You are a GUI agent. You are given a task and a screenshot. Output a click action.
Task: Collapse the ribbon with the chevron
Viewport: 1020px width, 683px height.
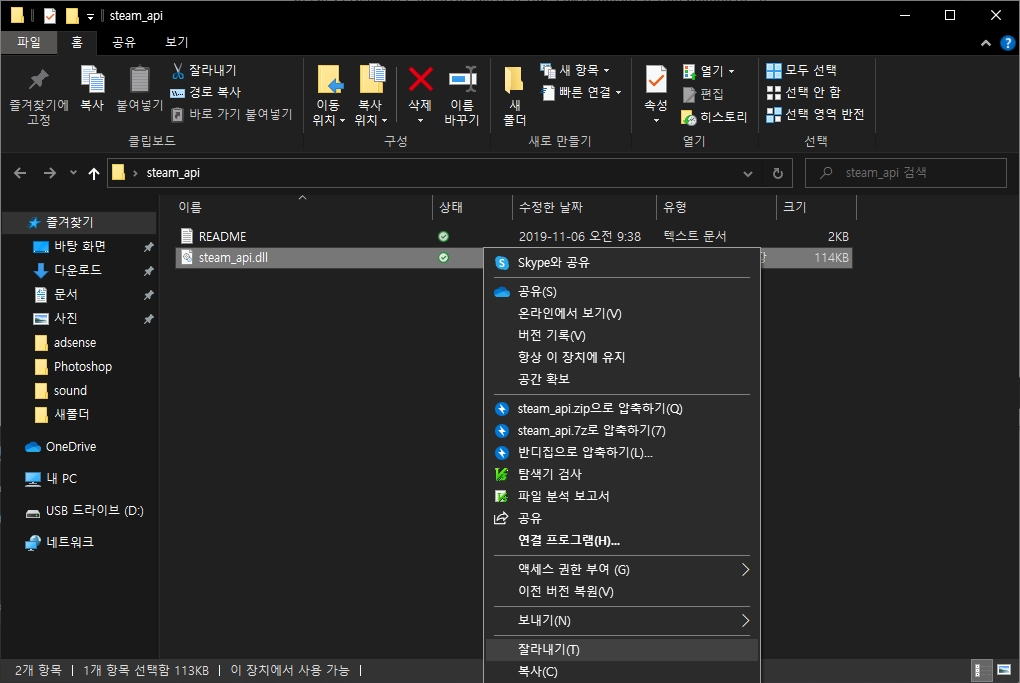coord(986,44)
